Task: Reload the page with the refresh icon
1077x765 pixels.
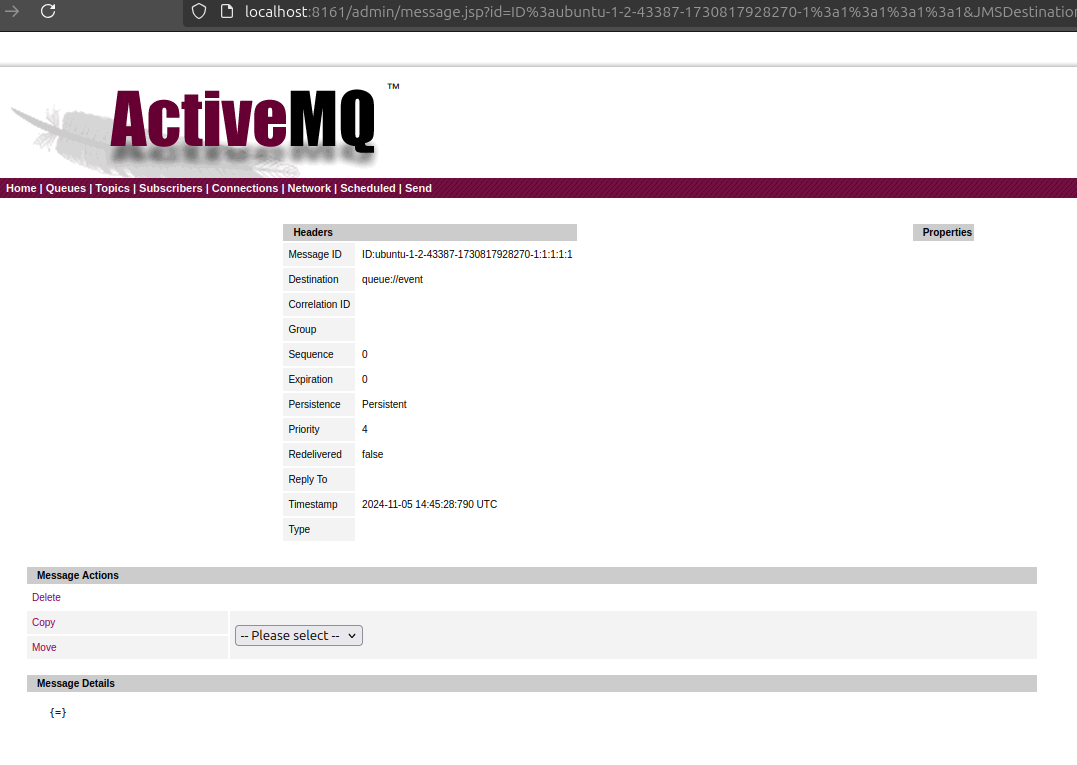Action: [48, 11]
